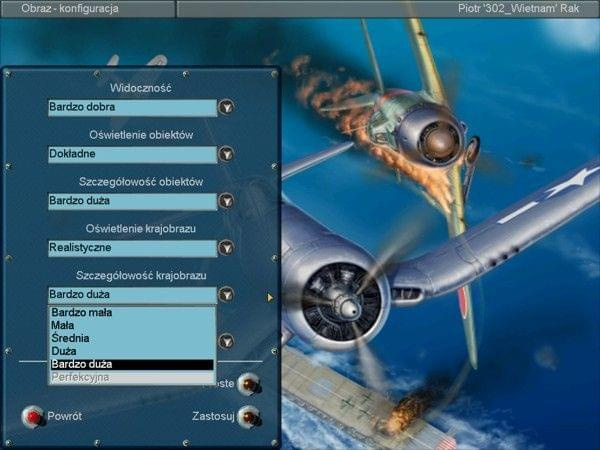Click the Szczegółowość obiektów field showing Bardzo duża
Image resolution: width=600 pixels, height=450 pixels.
coord(132,201)
